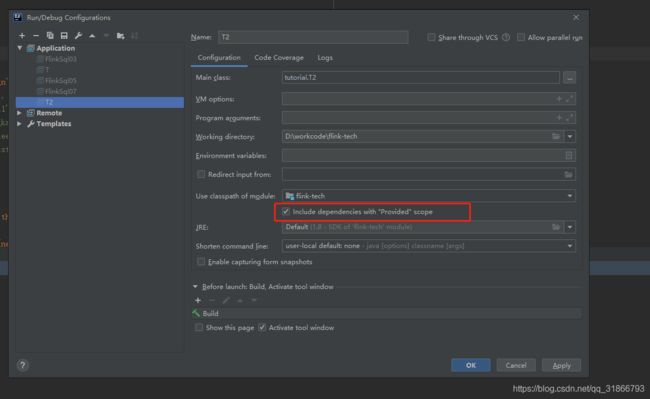Select the Build task row
Viewport: 650px width, 399px height.
point(386,314)
